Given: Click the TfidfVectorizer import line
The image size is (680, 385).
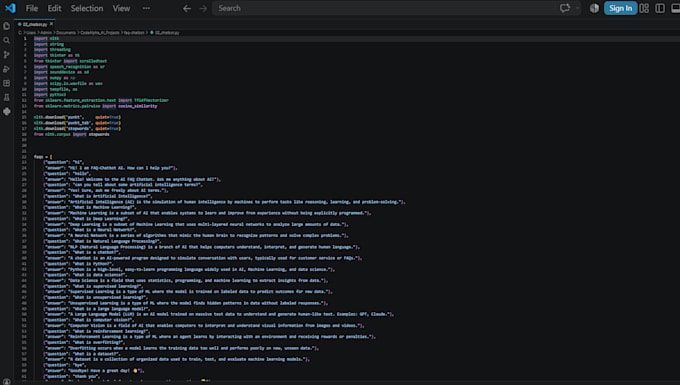Looking at the screenshot, I should click(x=101, y=101).
